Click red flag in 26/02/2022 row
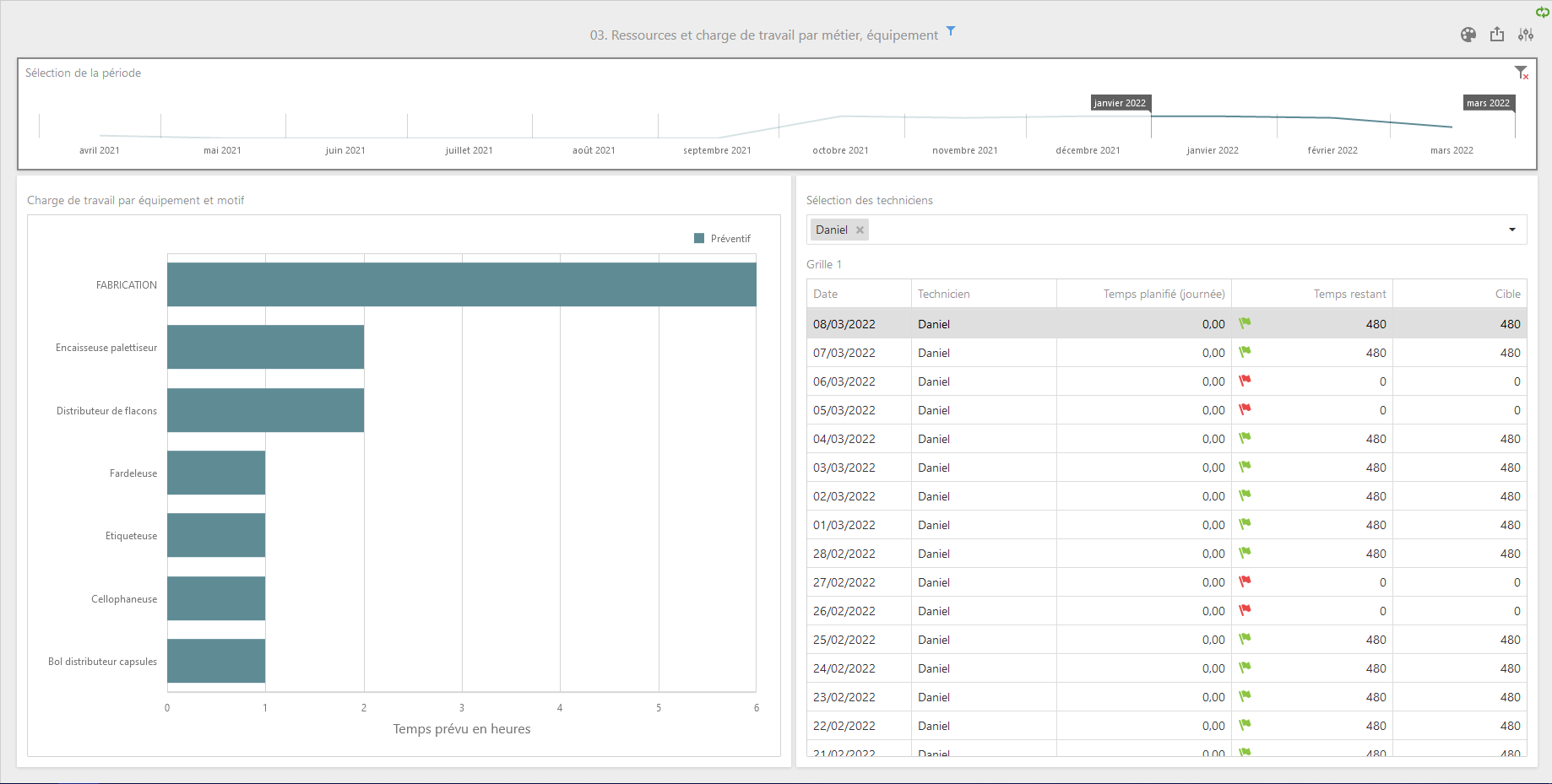The height and width of the screenshot is (784, 1552). (x=1245, y=610)
